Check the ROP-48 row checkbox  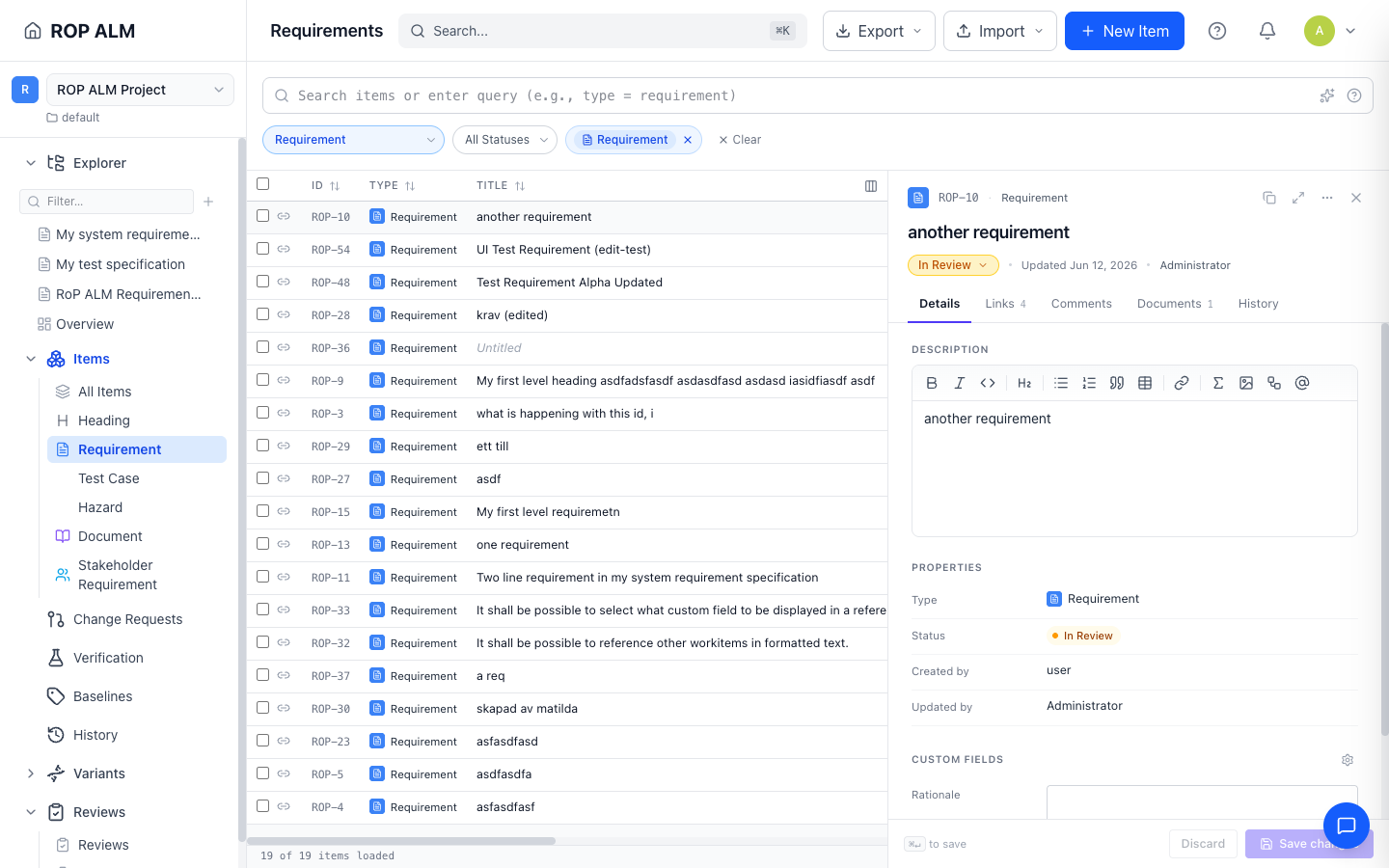tap(262, 282)
